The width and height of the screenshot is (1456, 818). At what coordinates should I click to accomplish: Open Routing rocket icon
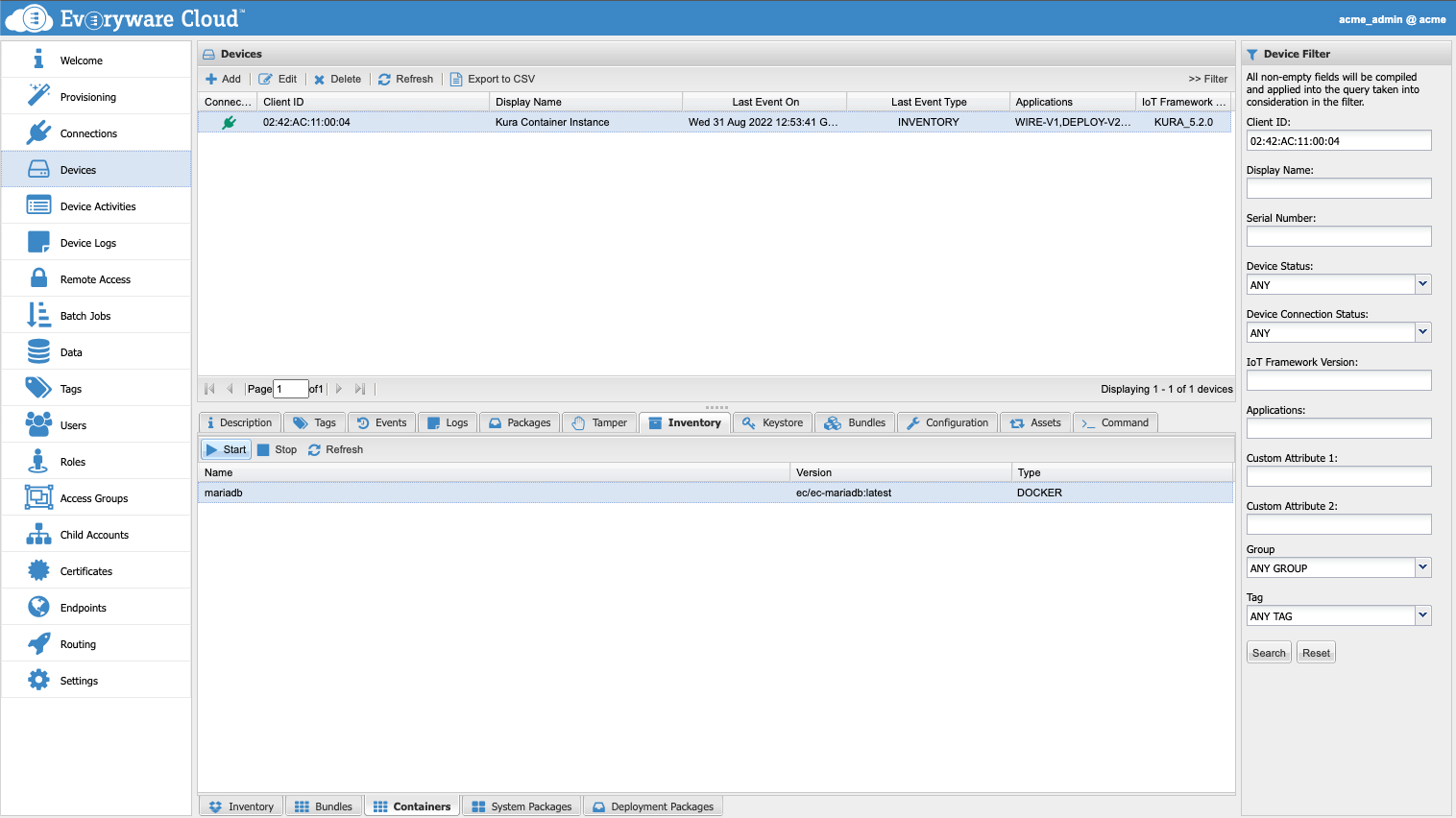(x=38, y=643)
